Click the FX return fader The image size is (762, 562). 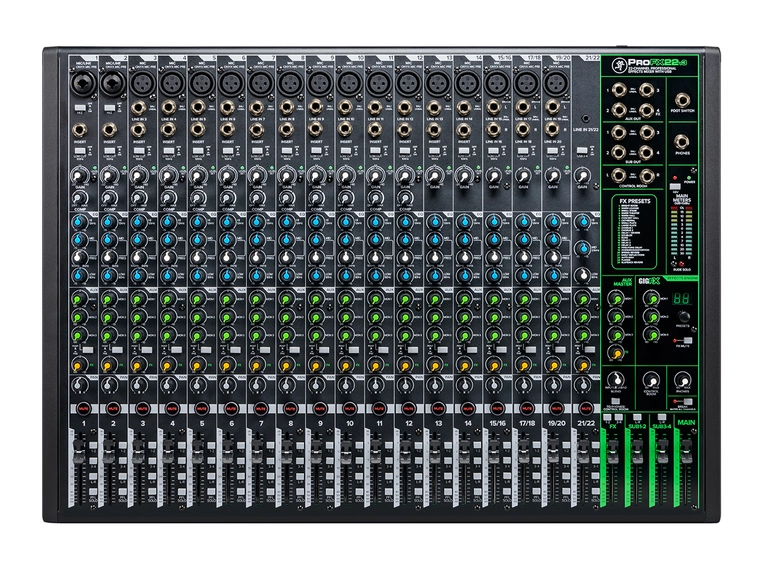[x=612, y=451]
